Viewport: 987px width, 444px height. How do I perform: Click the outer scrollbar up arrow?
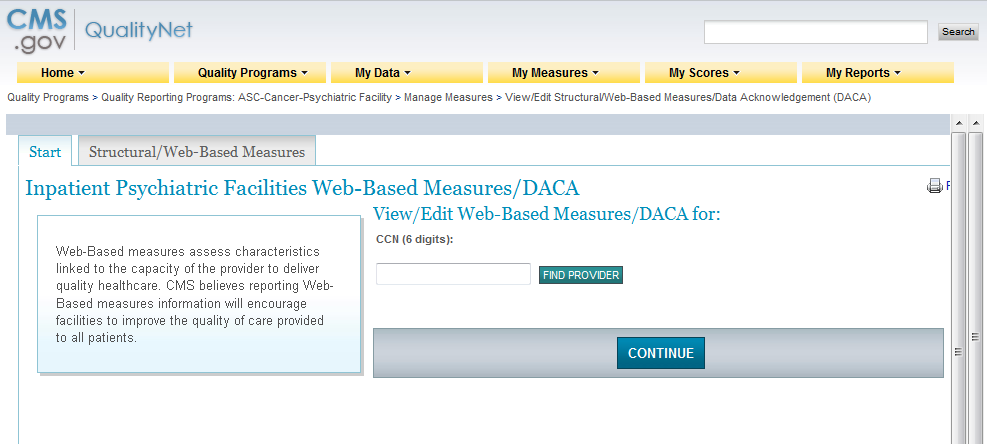coord(975,123)
